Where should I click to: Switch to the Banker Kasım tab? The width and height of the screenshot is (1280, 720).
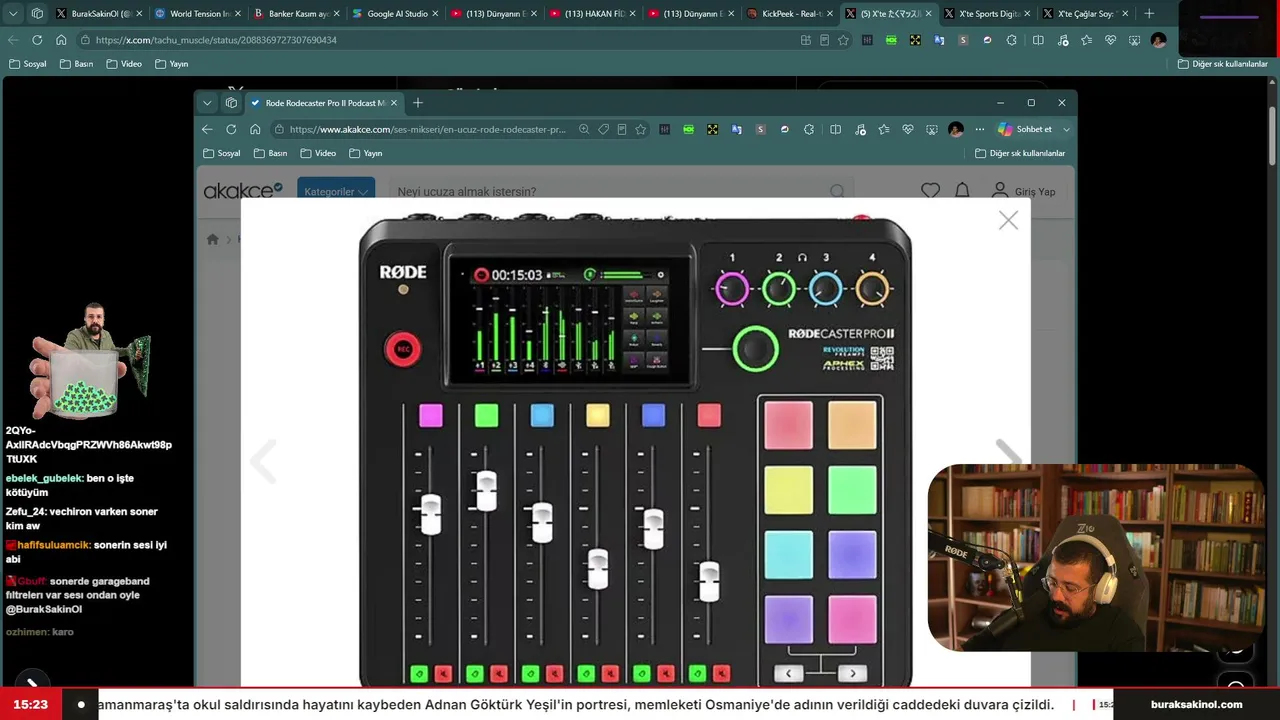pos(296,14)
